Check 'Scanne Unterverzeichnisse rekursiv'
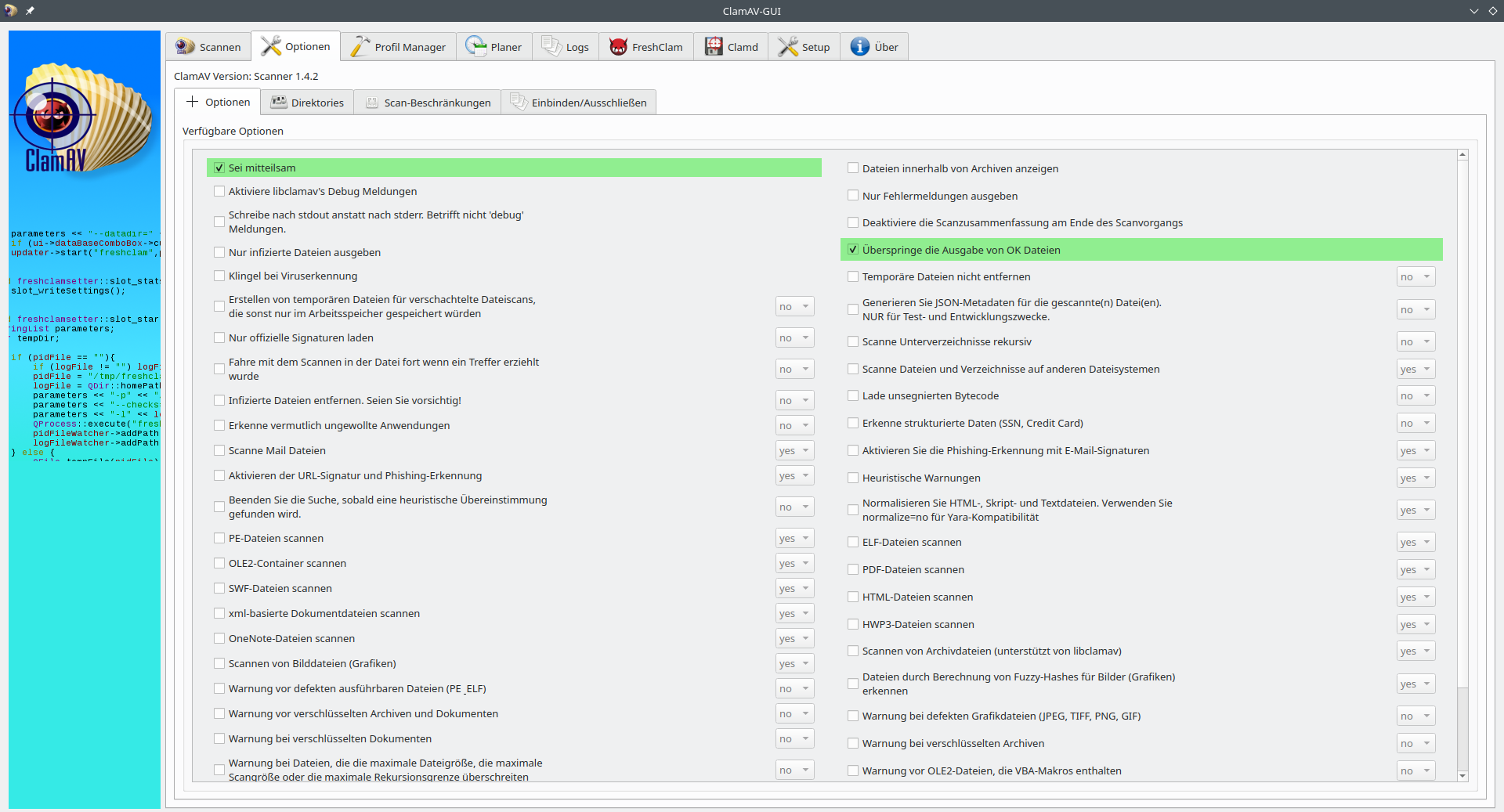This screenshot has height=812, width=1504. 853,341
